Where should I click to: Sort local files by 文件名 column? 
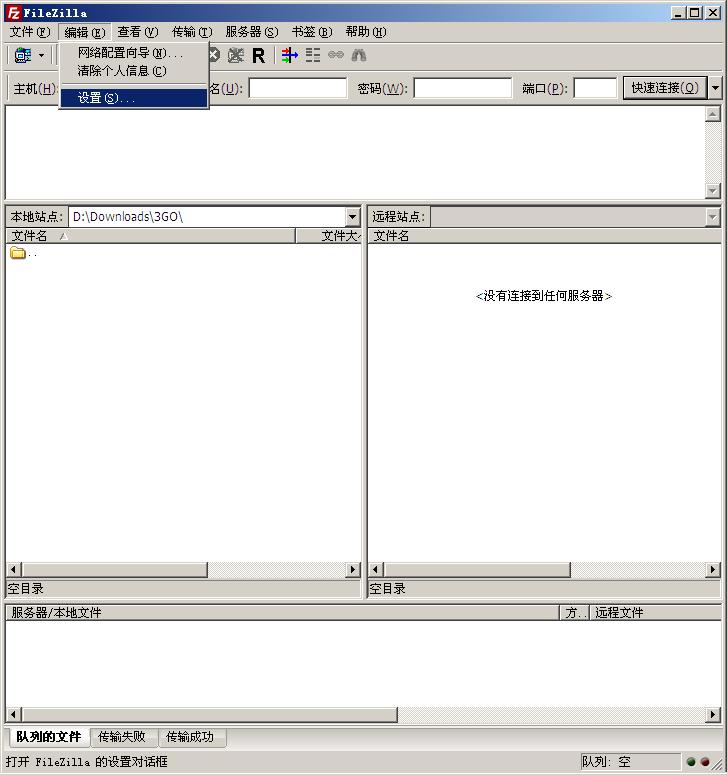(x=150, y=236)
